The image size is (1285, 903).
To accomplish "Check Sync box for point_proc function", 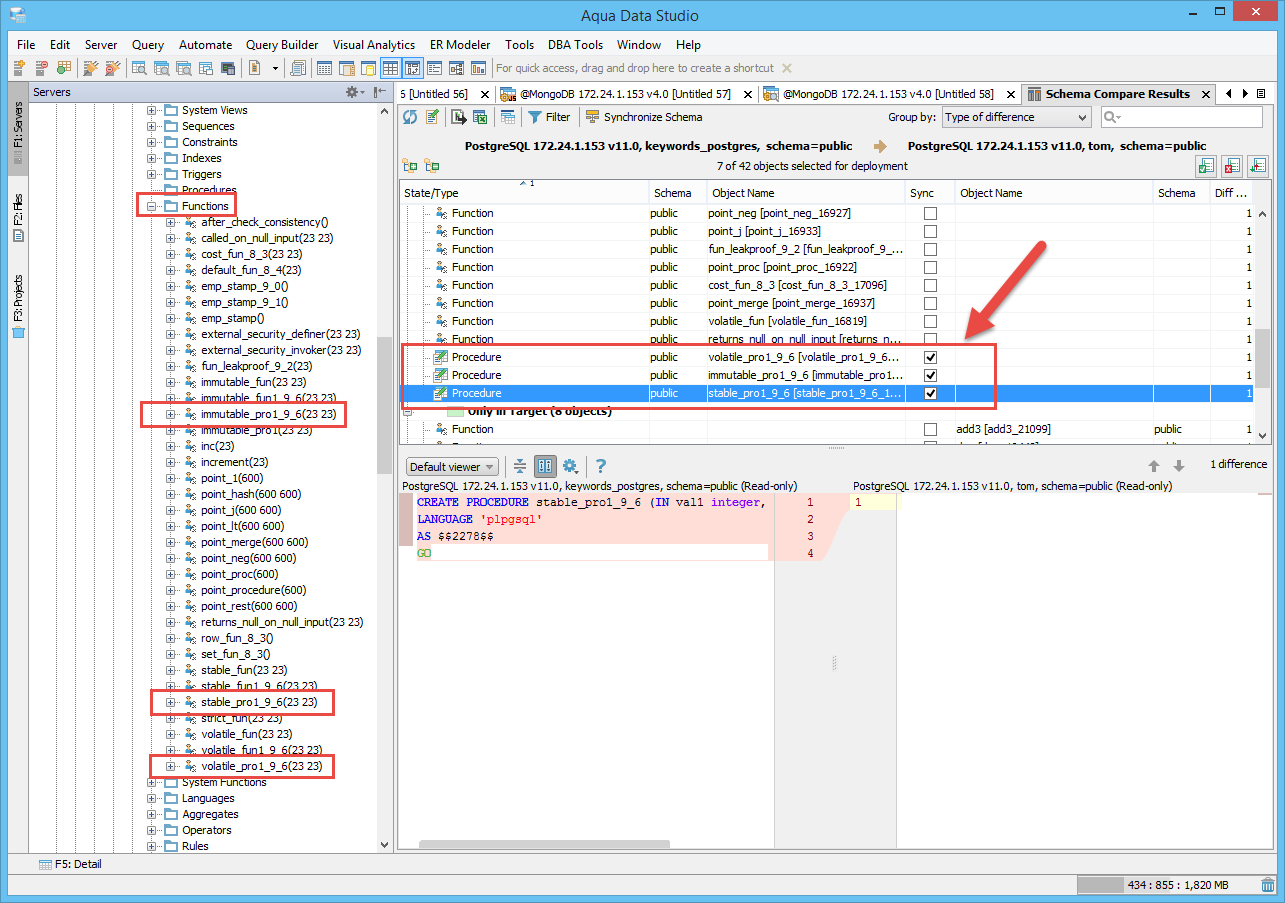I will tap(931, 267).
